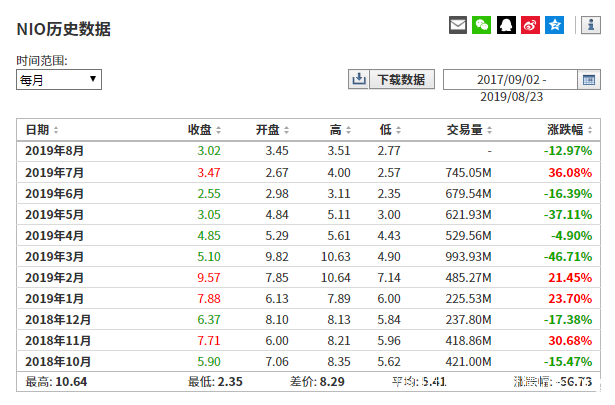The width and height of the screenshot is (615, 405).
Task: Click volume 421.00M for 2018年10月
Action: pyautogui.click(x=468, y=361)
